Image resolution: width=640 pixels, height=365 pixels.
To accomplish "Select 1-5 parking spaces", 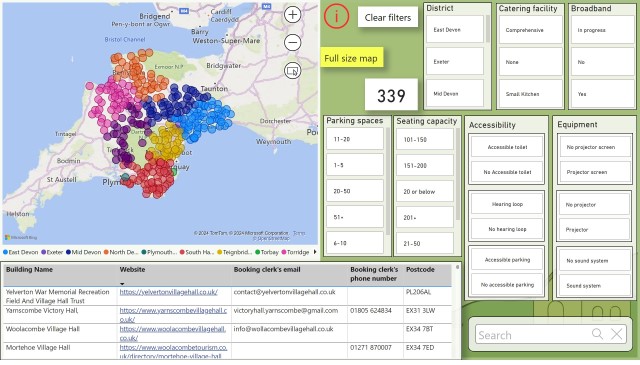I will (355, 165).
